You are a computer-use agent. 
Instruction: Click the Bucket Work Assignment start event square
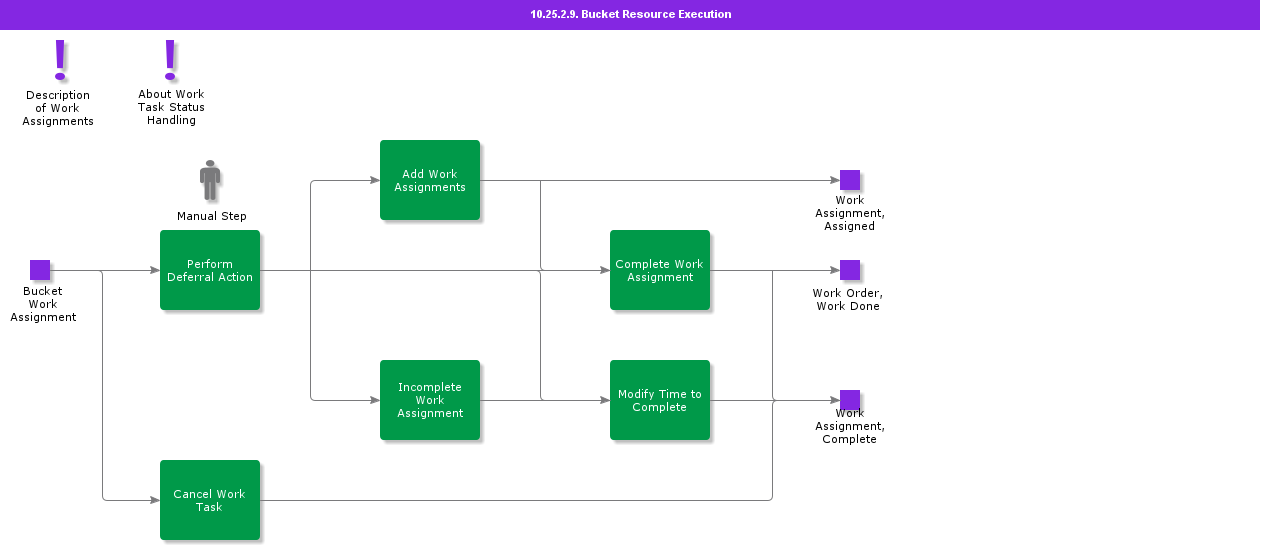pos(40,270)
